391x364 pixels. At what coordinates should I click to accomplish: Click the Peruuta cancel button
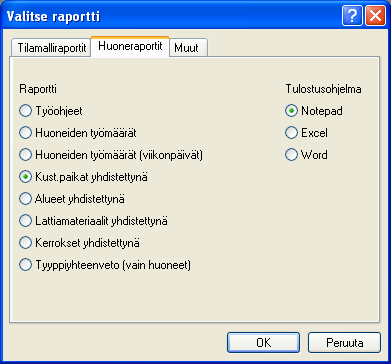pyautogui.click(x=344, y=342)
